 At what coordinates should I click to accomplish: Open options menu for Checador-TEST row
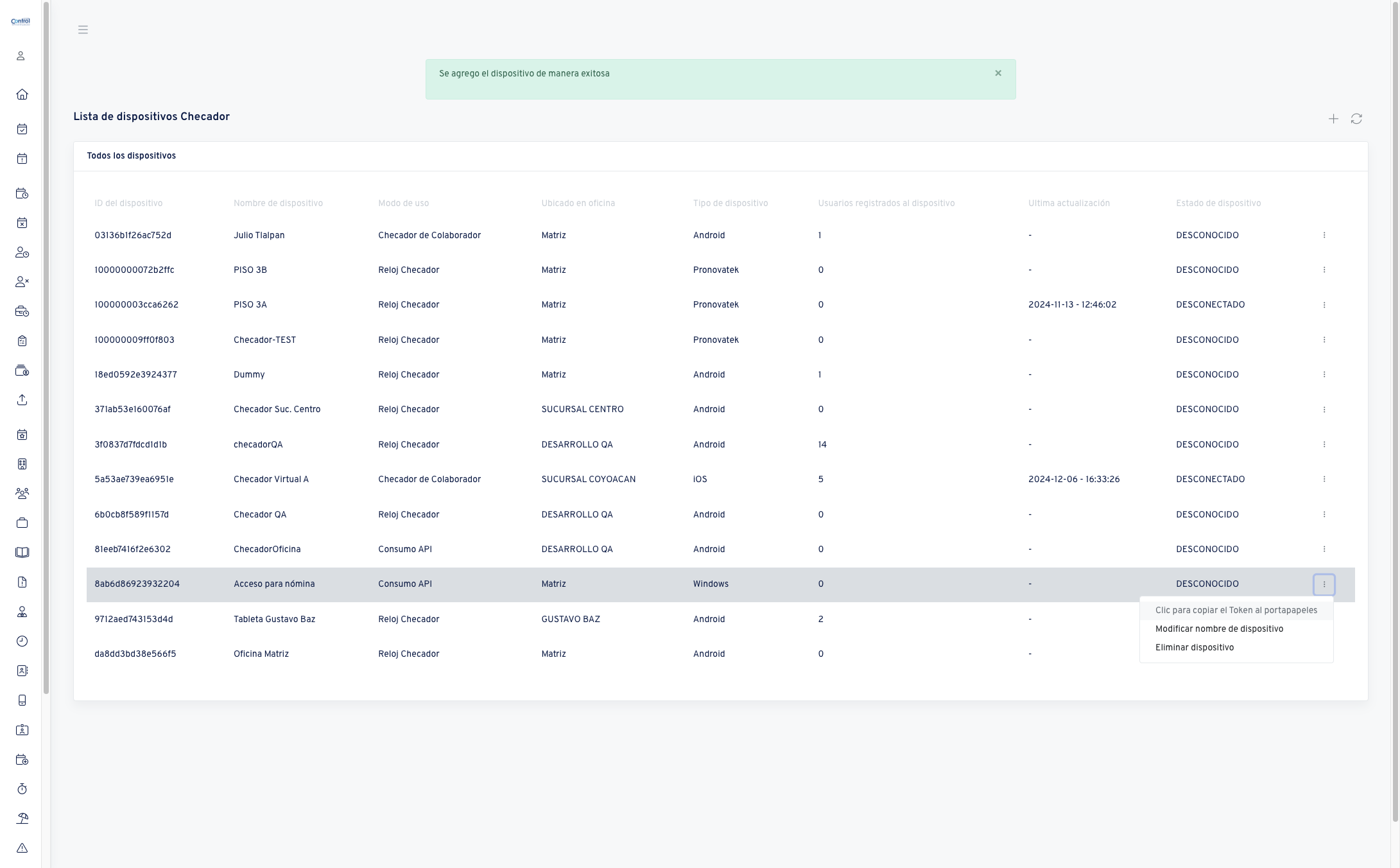pyautogui.click(x=1324, y=340)
